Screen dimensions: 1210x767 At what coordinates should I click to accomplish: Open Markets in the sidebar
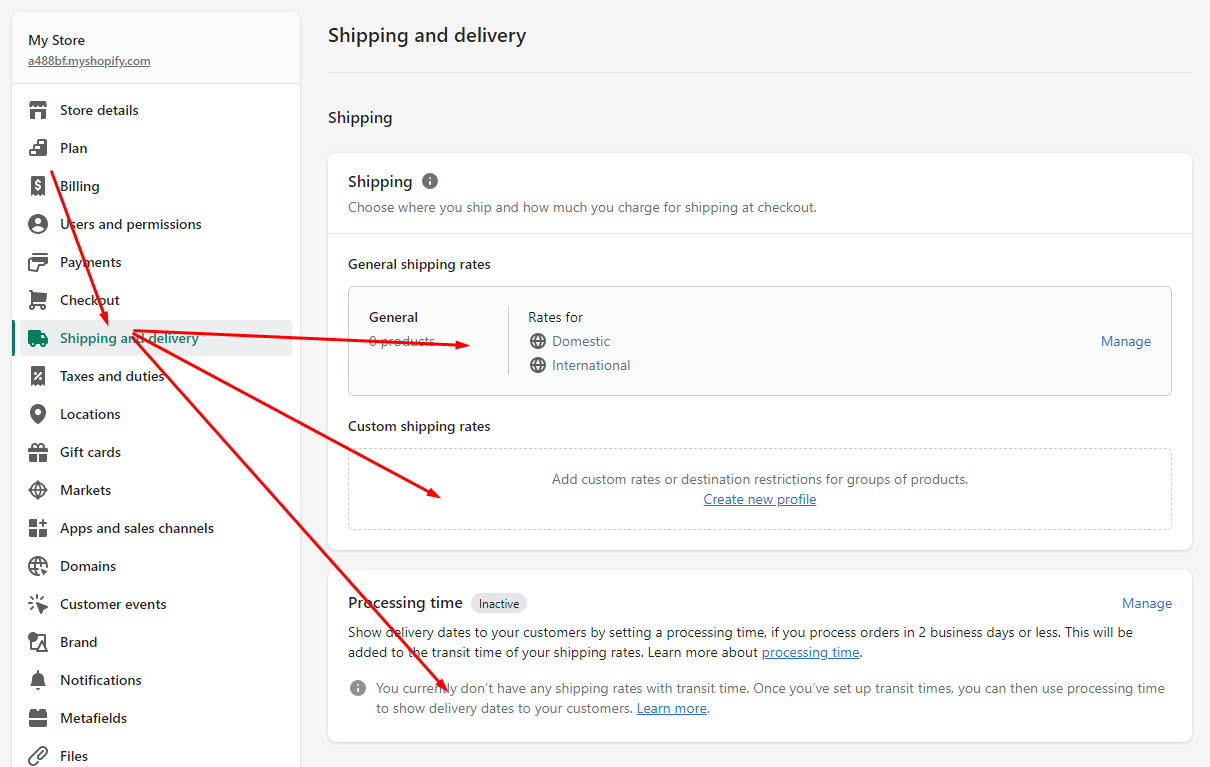click(x=85, y=490)
